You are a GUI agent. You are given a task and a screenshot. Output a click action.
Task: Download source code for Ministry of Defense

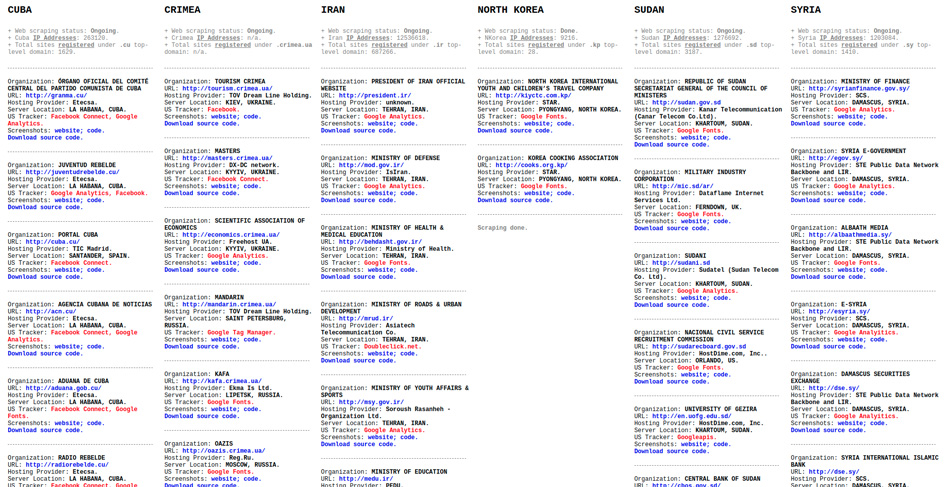click(x=358, y=200)
